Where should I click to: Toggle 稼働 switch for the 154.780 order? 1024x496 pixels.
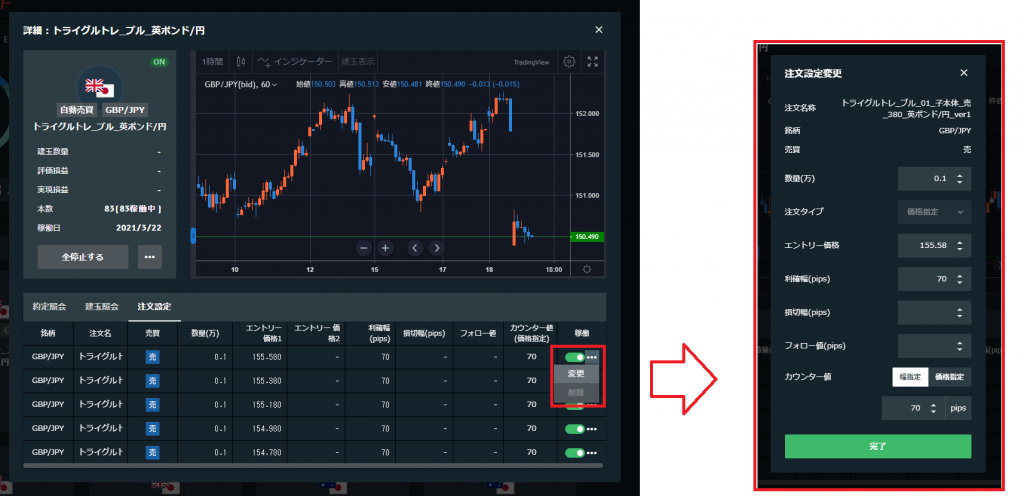(x=575, y=452)
